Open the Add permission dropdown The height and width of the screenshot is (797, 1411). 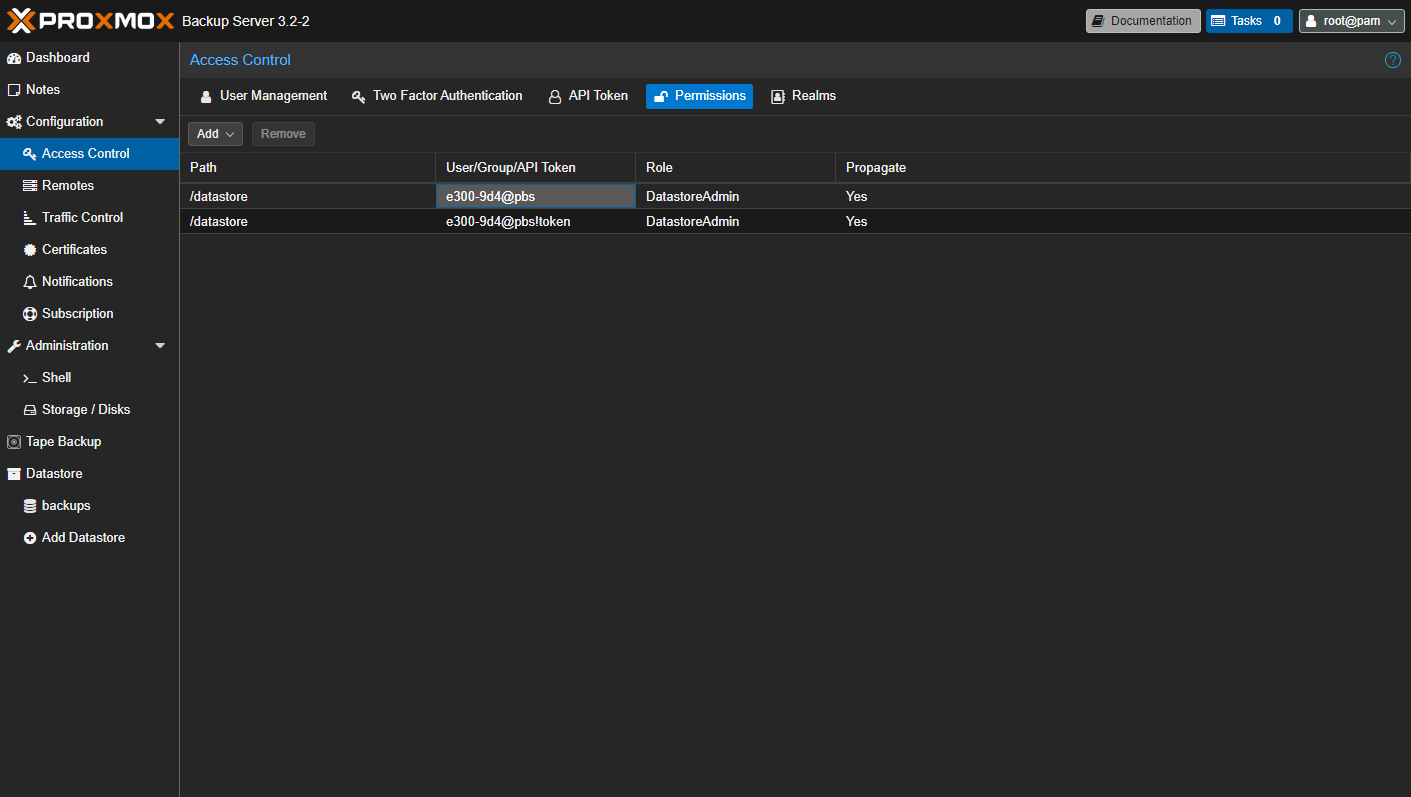click(215, 134)
